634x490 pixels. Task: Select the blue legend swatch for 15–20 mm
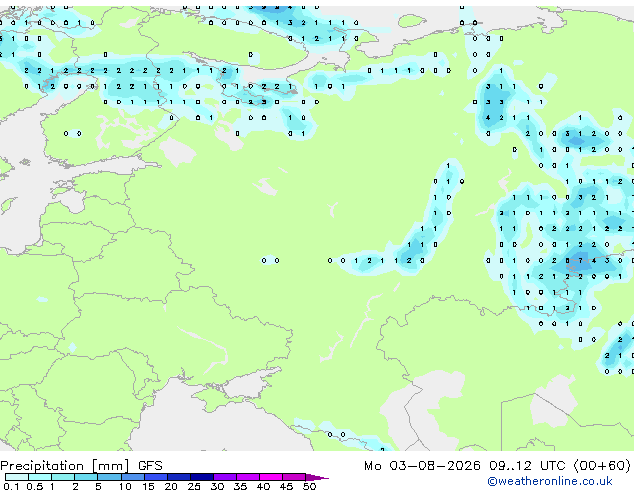(x=155, y=477)
